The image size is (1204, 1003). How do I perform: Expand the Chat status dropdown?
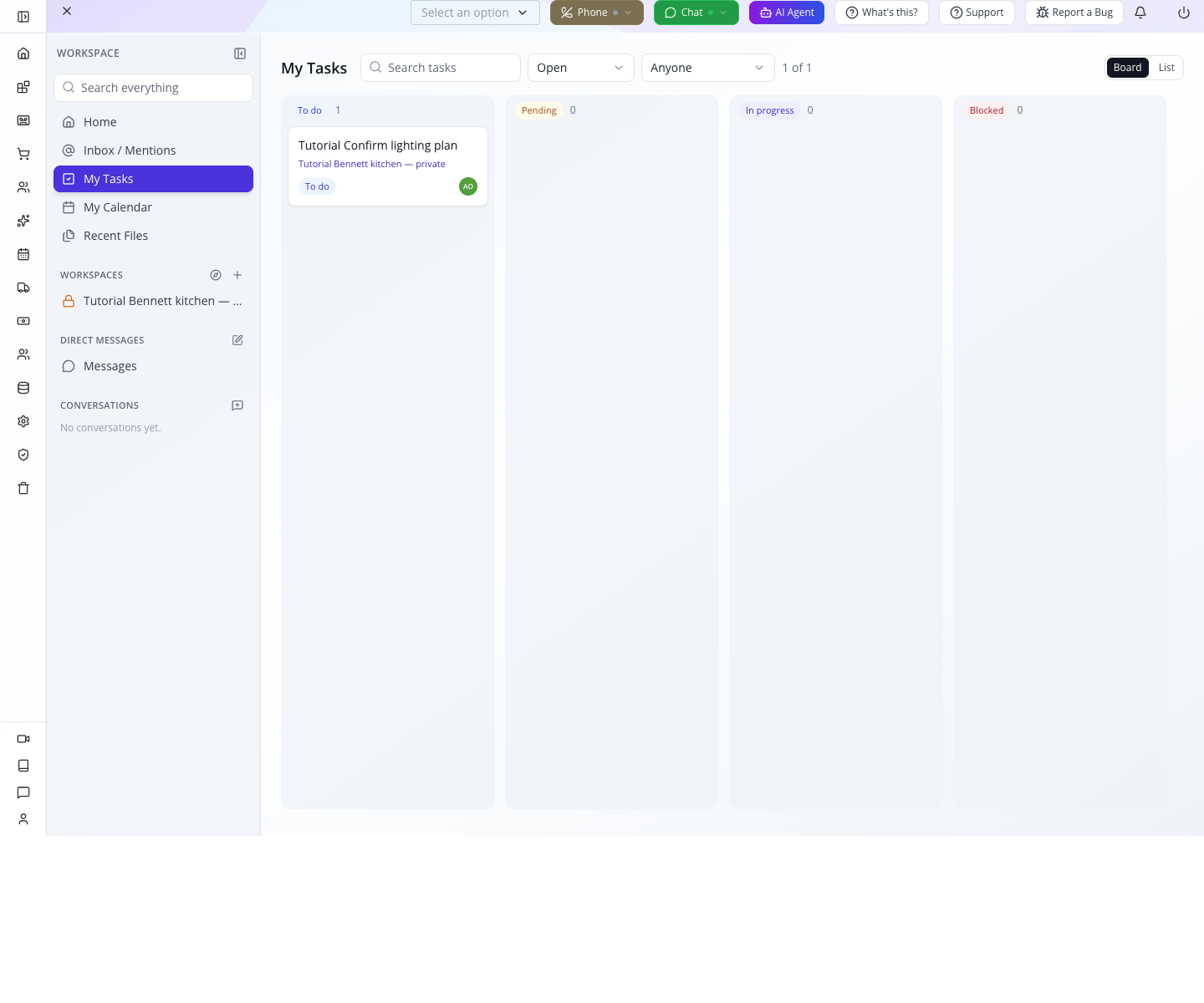coord(696,13)
